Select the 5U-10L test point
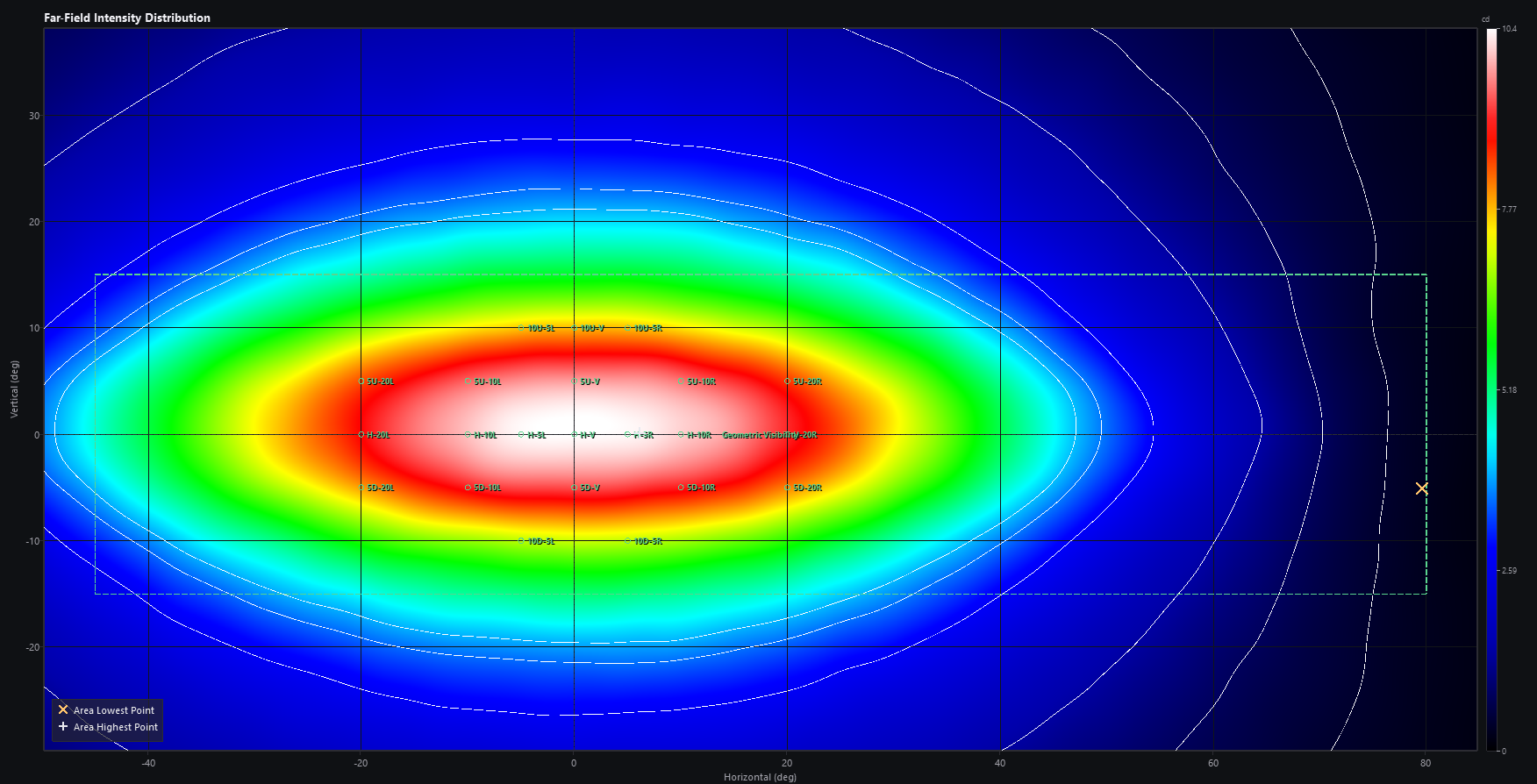This screenshot has height=784, width=1537. pyautogui.click(x=468, y=381)
